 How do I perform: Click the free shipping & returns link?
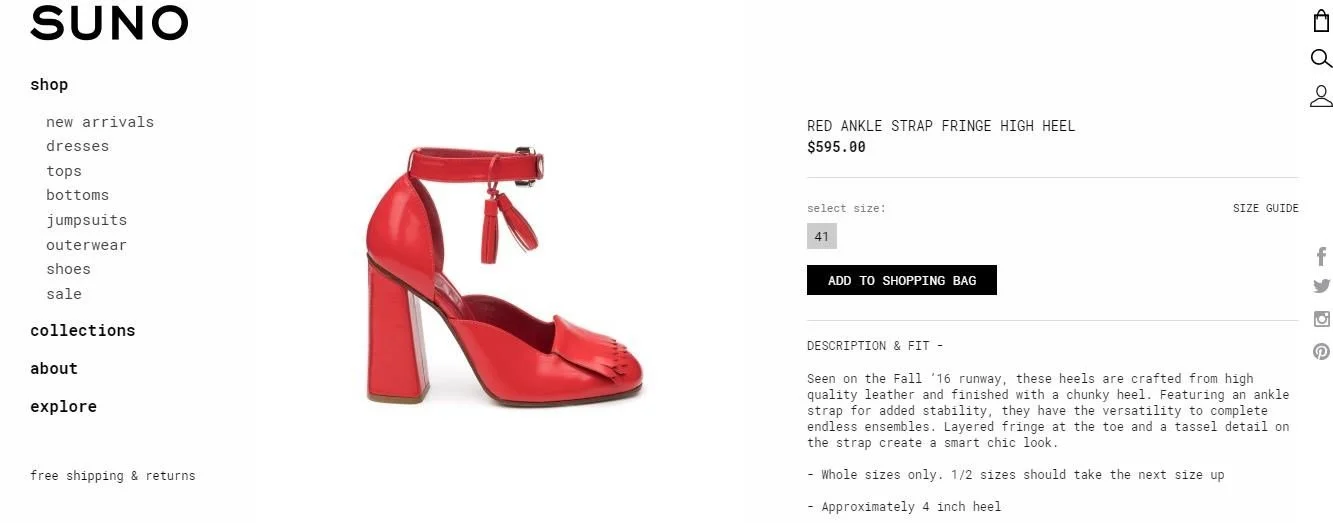click(113, 476)
